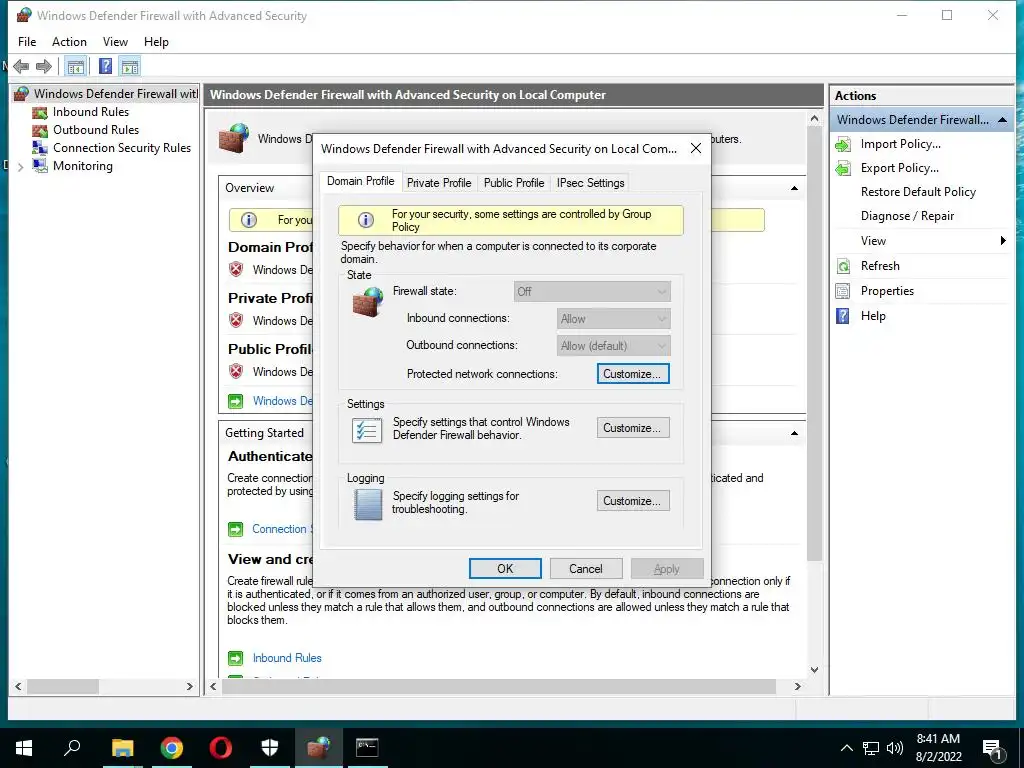Collapse the Getting Started section
Viewport: 1024px width, 768px height.
794,434
